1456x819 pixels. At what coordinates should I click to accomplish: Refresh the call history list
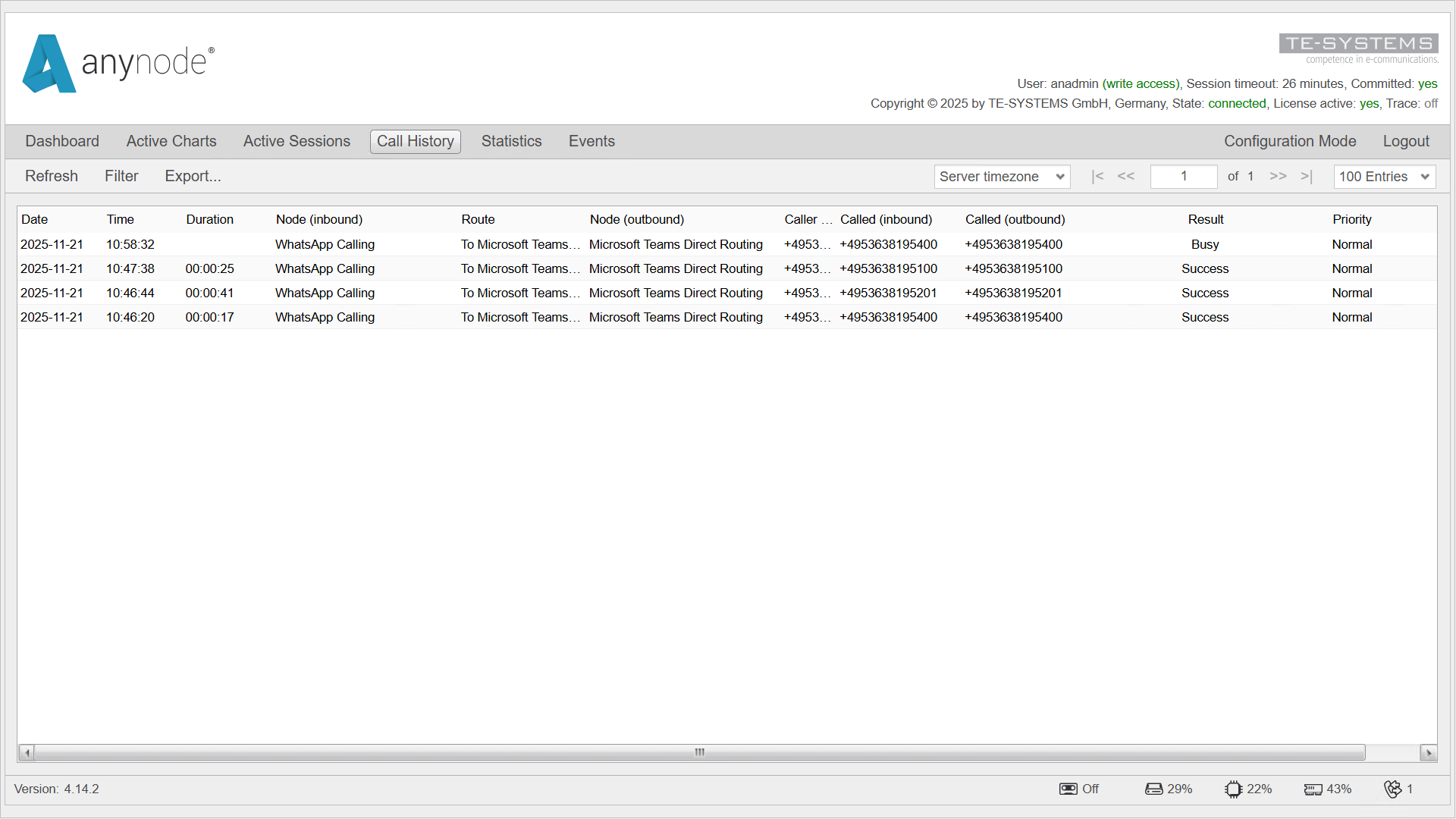(x=52, y=176)
